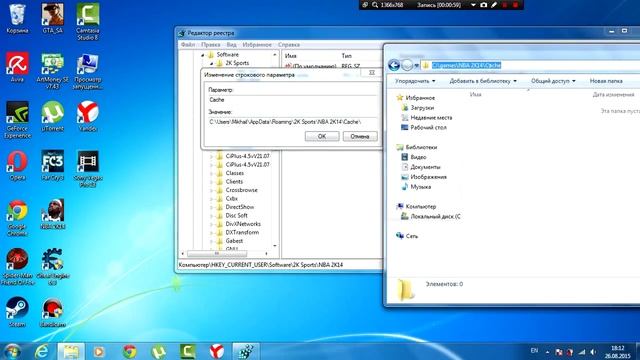Open the Вид menu in Registry Editor
Viewport: 640px width, 360px height.
(231, 44)
